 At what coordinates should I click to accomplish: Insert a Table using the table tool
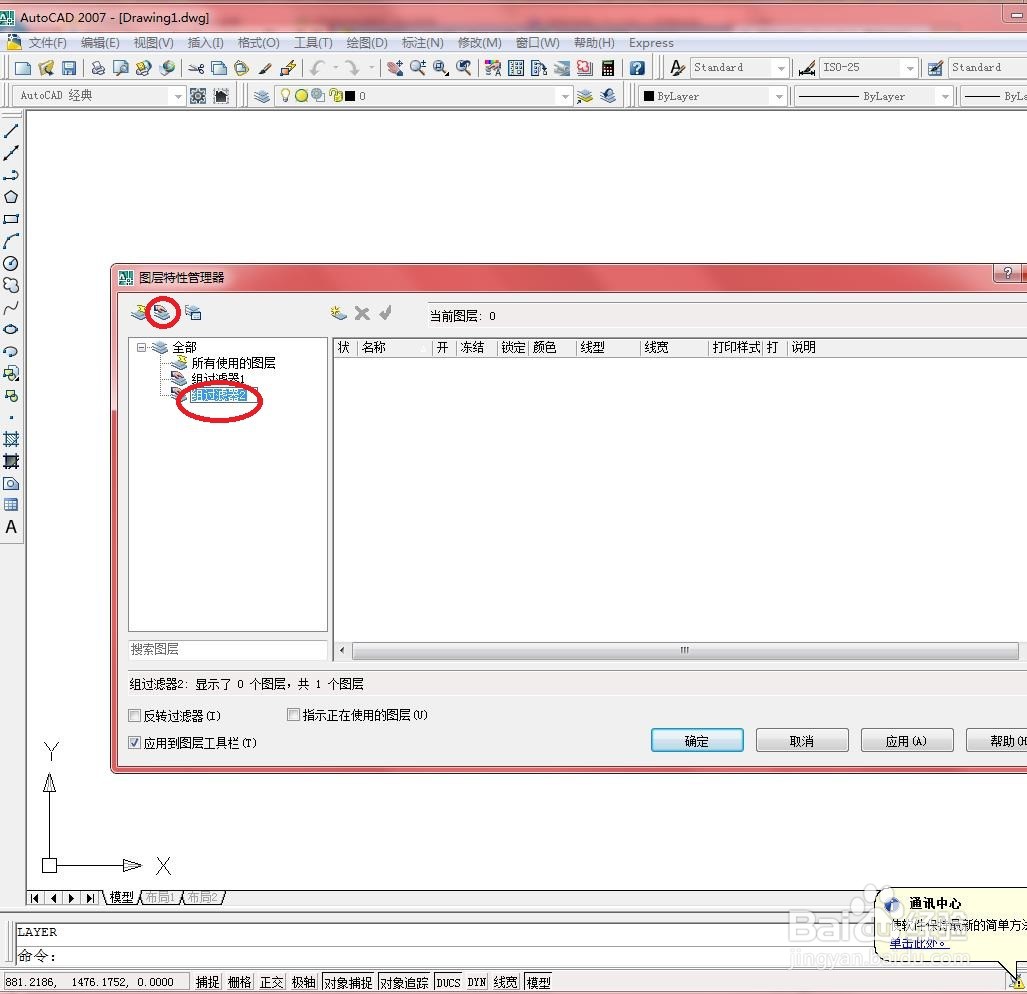(11, 505)
